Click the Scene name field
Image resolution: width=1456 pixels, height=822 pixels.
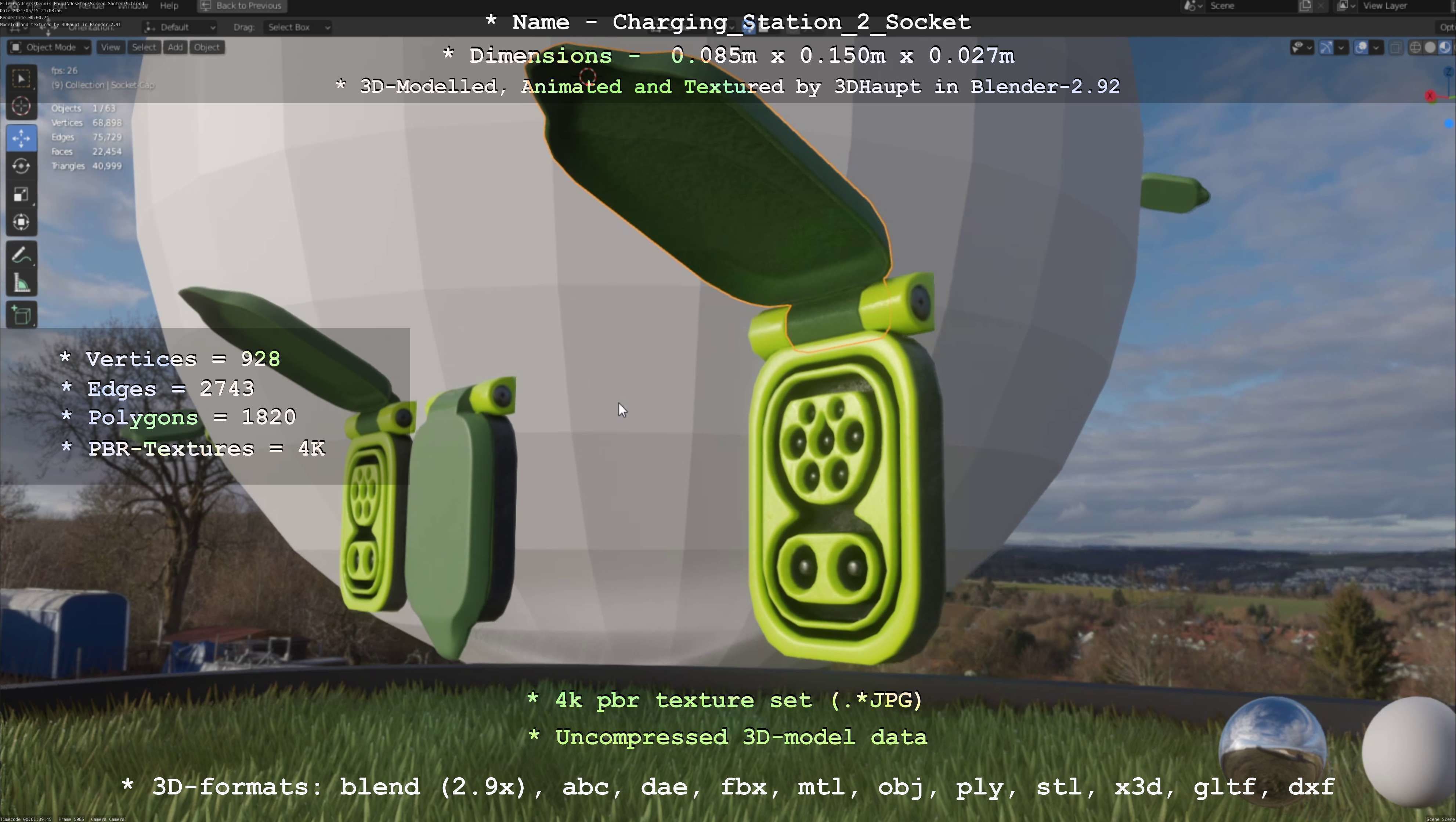(x=1252, y=6)
